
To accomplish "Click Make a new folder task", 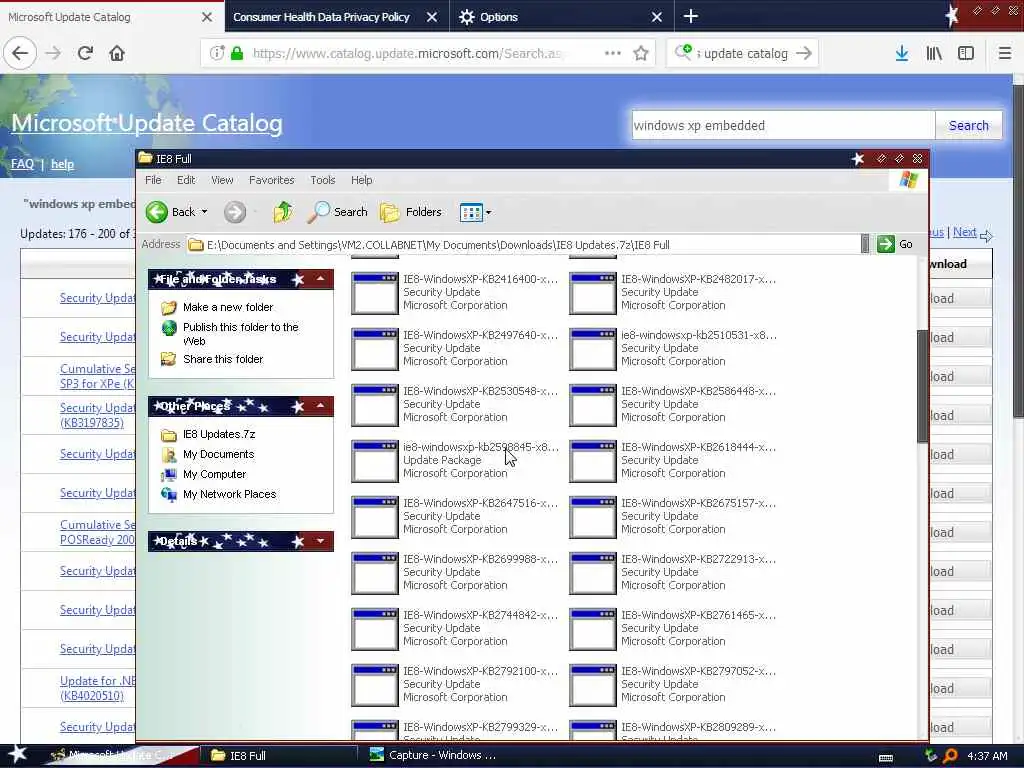I will tap(228, 307).
